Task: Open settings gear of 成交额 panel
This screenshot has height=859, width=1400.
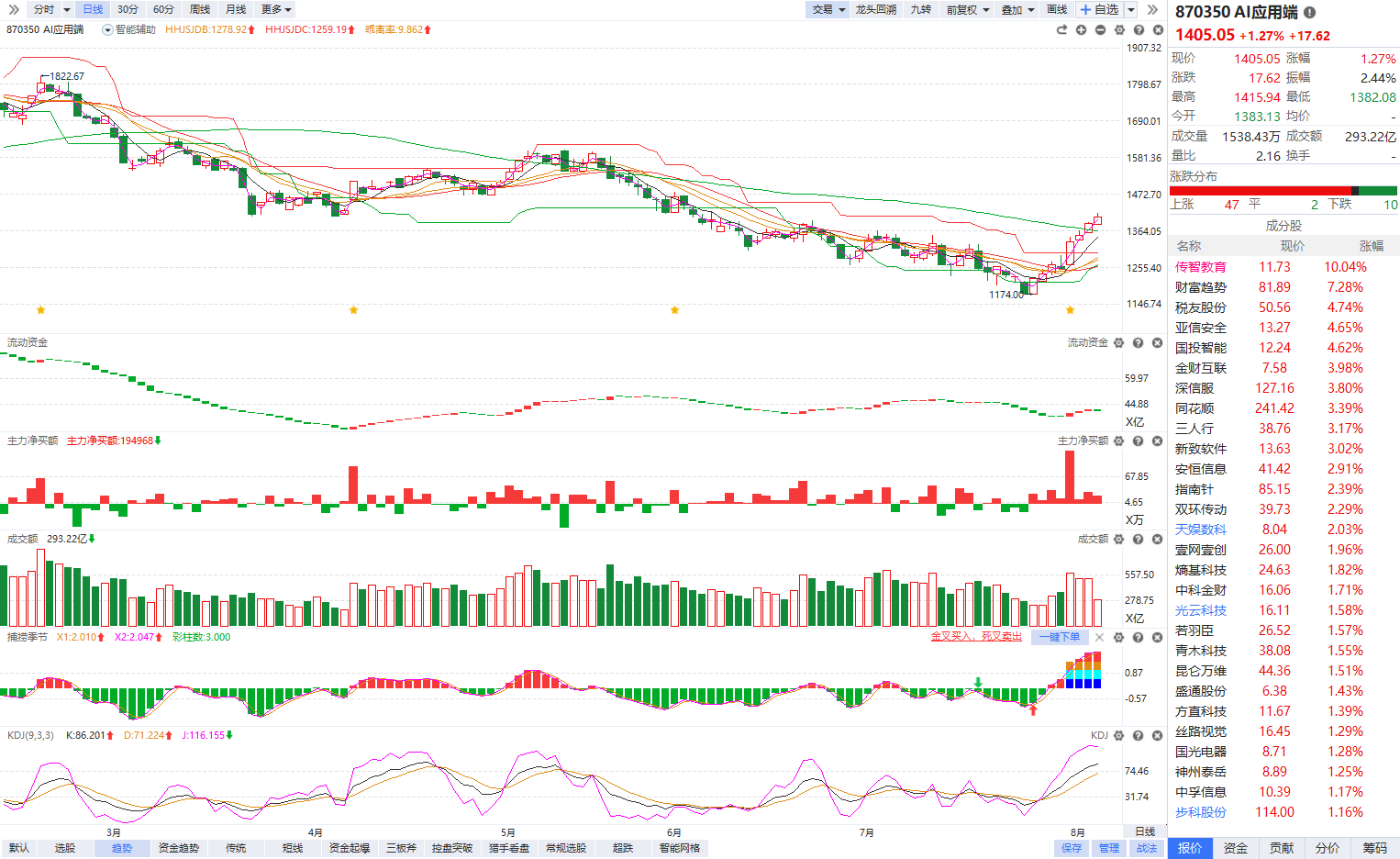Action: (1118, 539)
